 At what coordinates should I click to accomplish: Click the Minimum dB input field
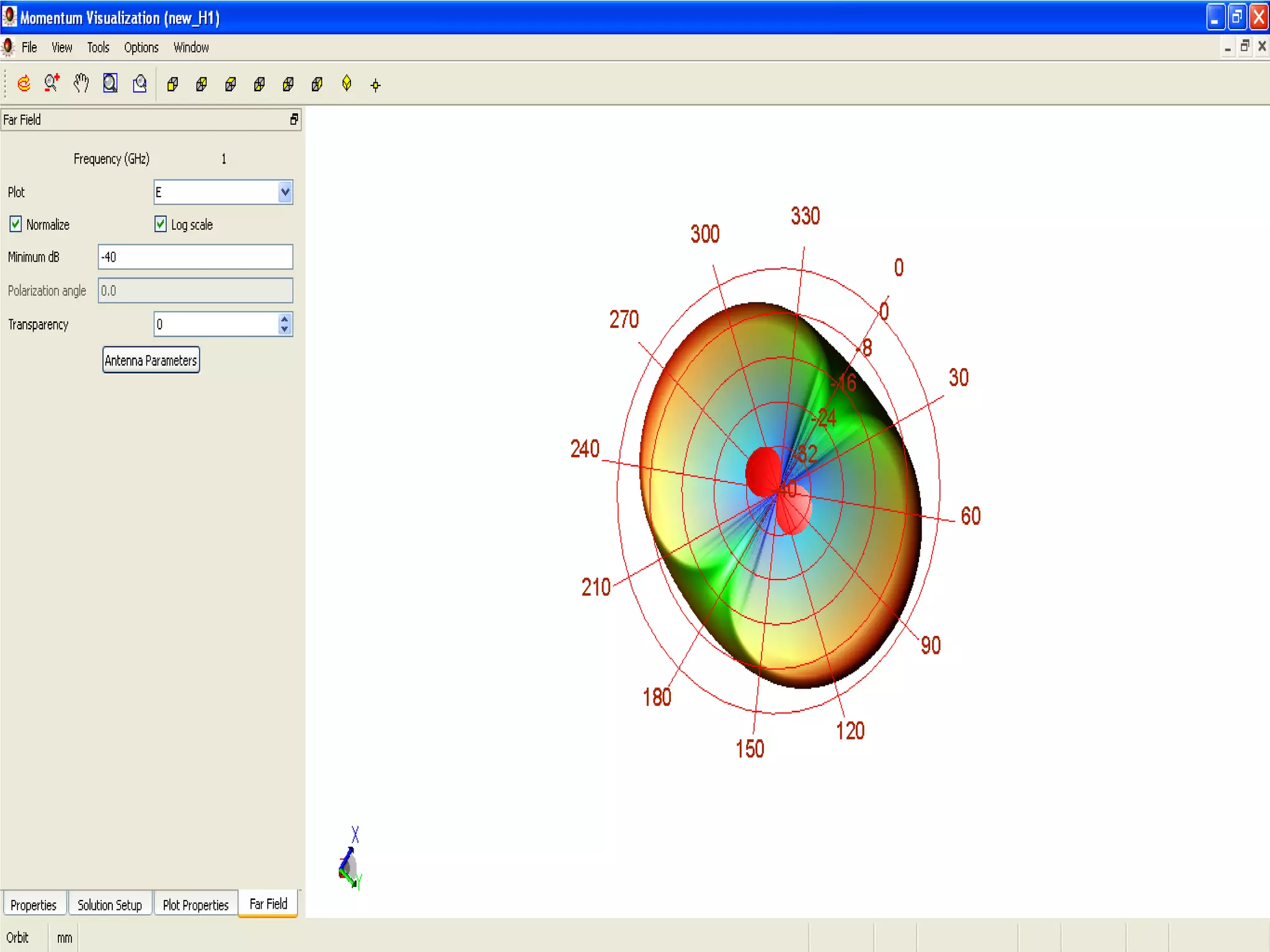pos(195,257)
